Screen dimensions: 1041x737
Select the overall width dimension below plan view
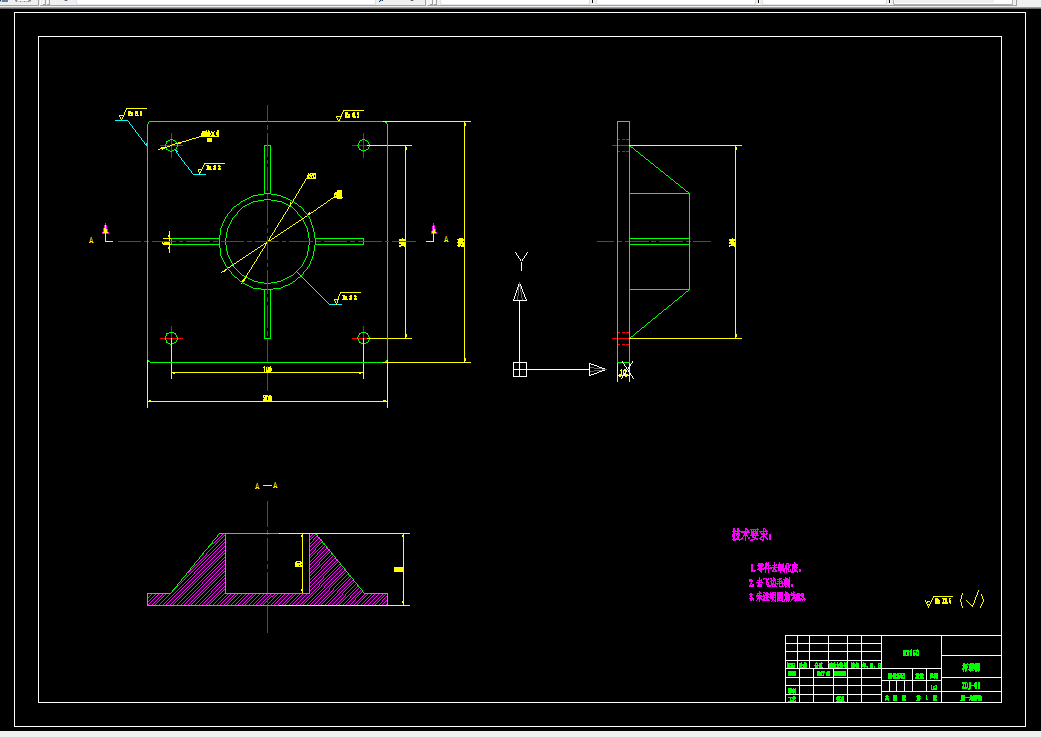267,400
